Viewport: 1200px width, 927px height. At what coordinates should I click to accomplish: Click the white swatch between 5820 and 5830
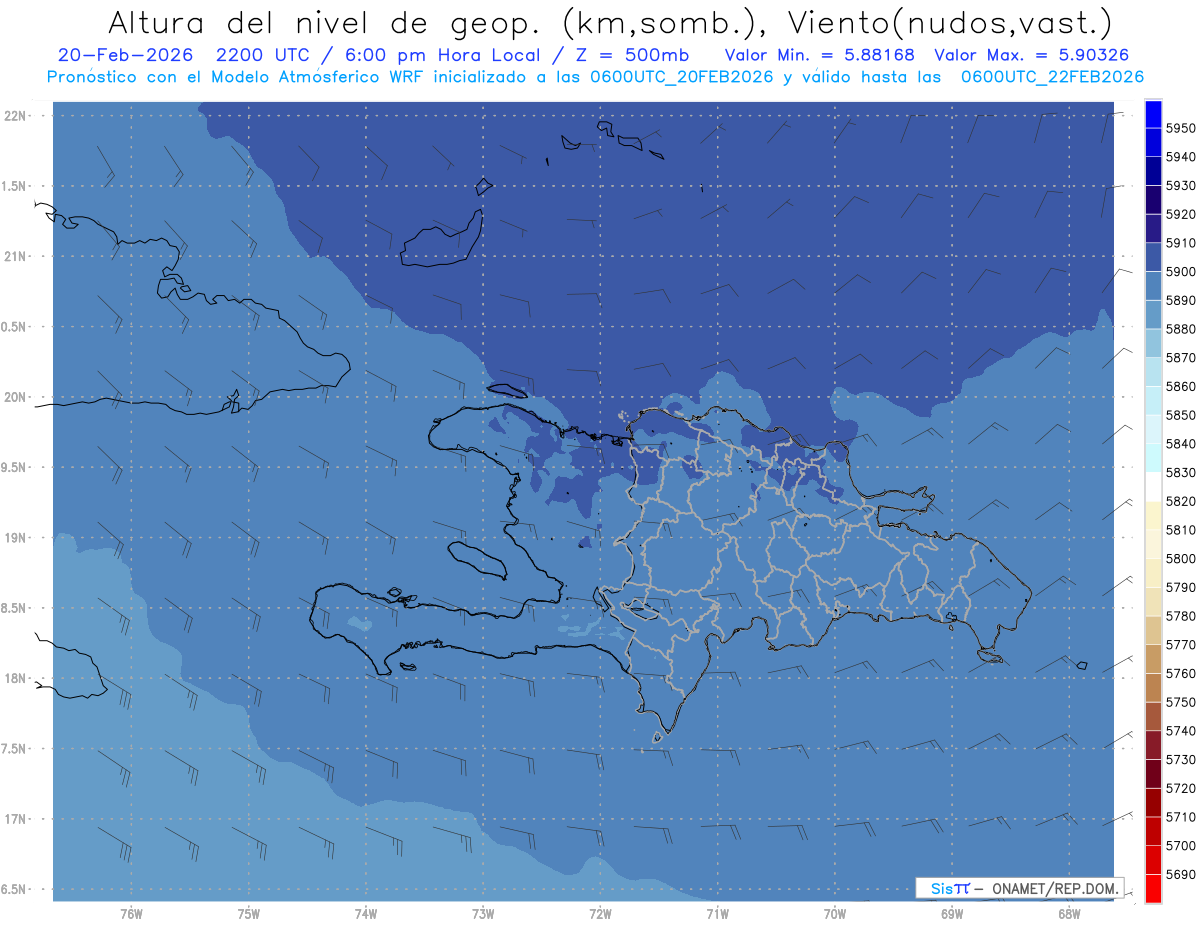click(x=1153, y=487)
